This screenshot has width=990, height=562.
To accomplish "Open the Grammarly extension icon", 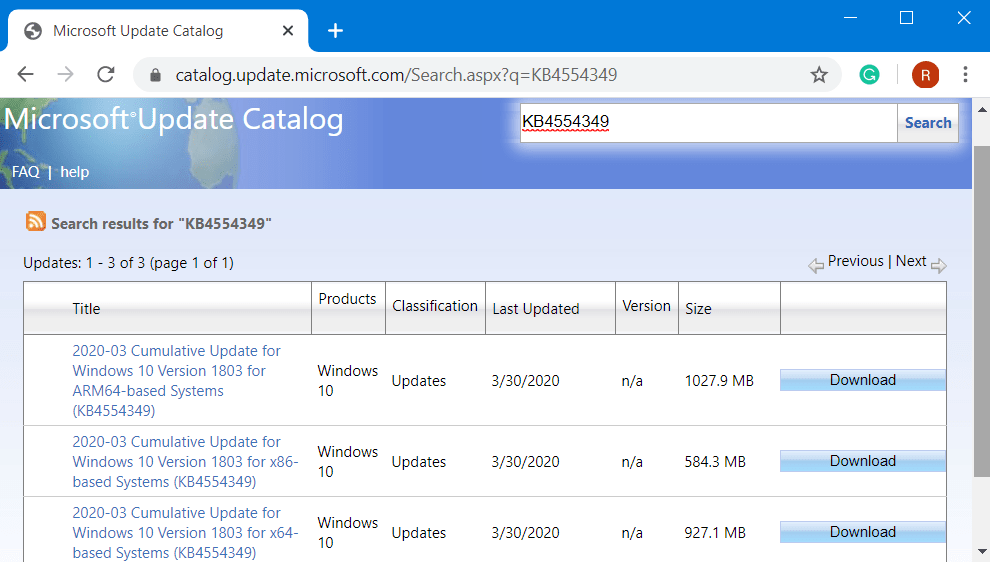I will click(x=869, y=75).
